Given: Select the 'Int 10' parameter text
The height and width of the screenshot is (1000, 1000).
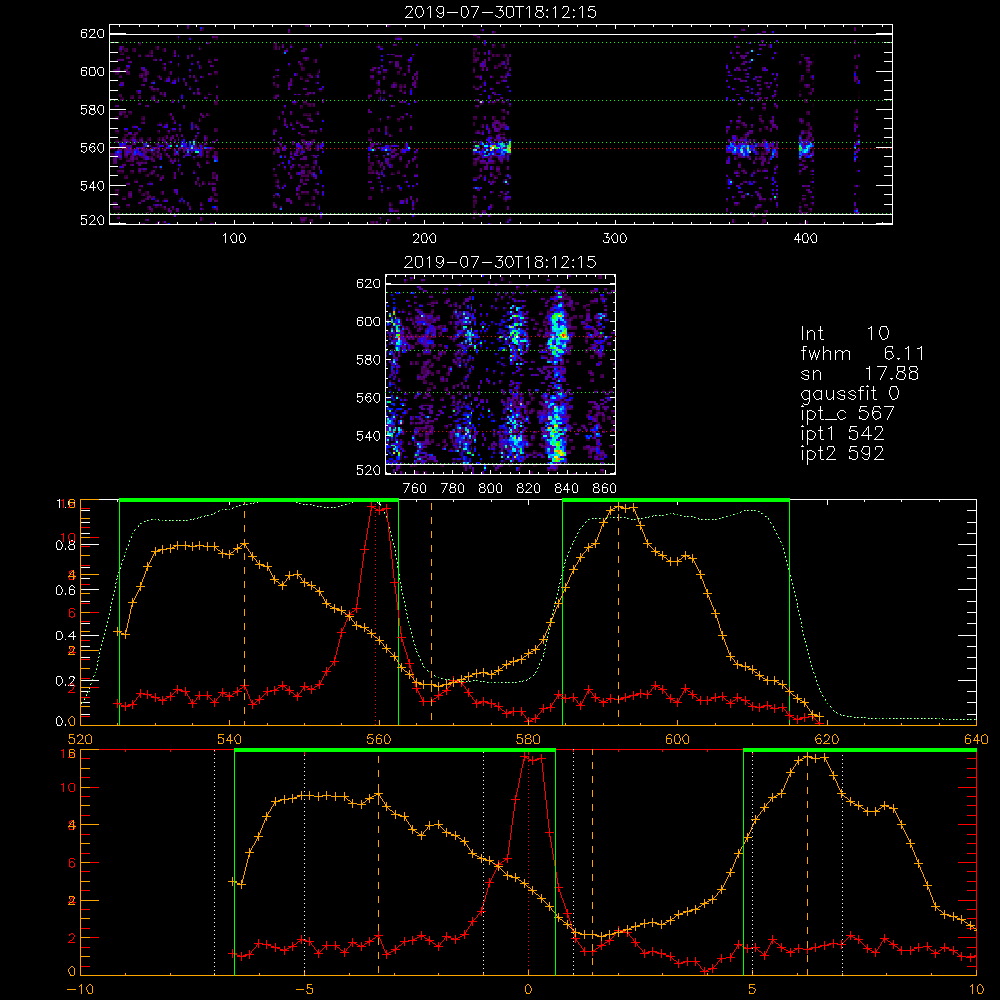Looking at the screenshot, I should pyautogui.click(x=845, y=334).
